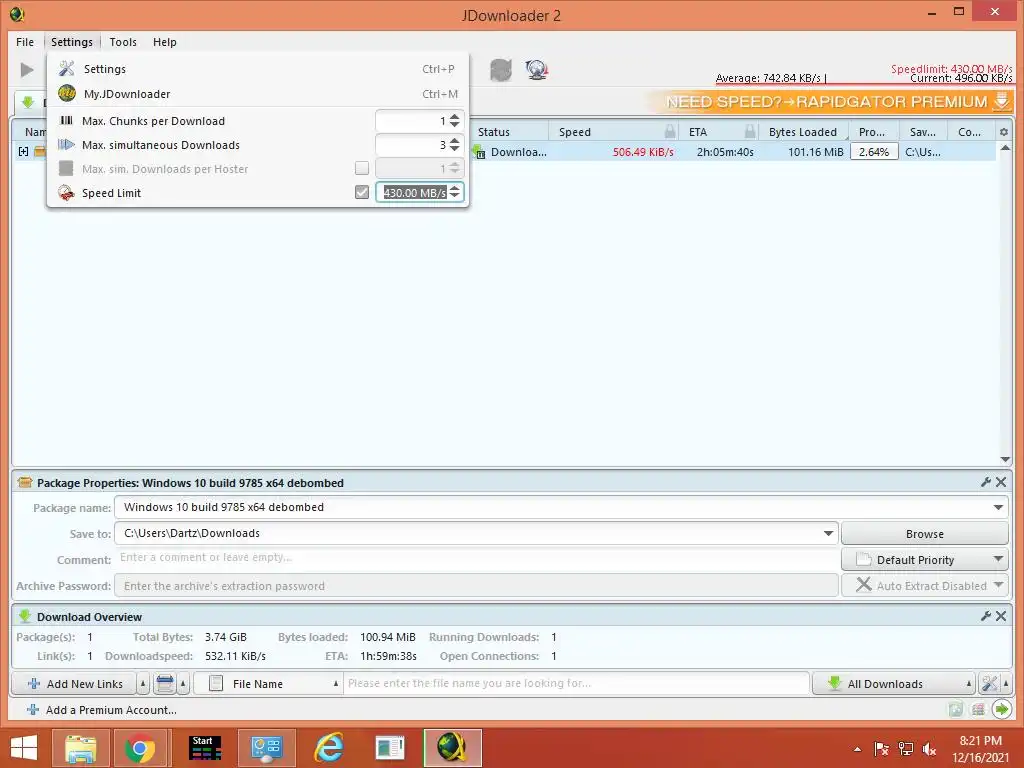Click the Add New Links button
The image size is (1024, 768).
74,684
